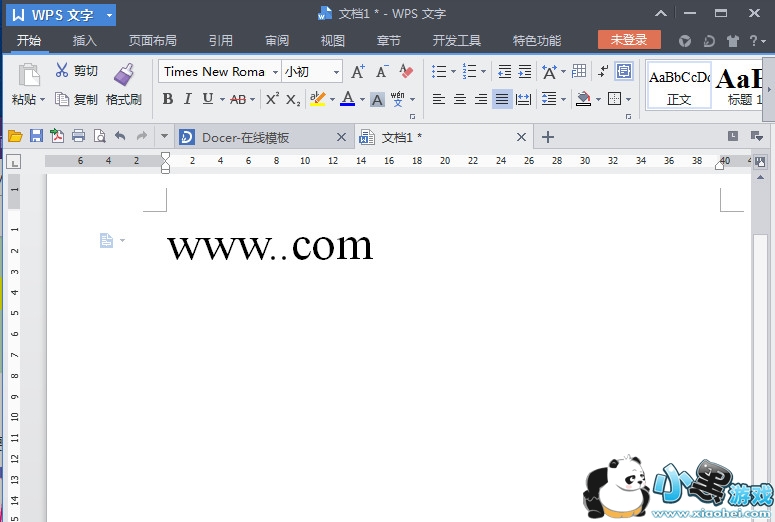This screenshot has width=775, height=522.
Task: Decrease font size with the A- icon
Action: pyautogui.click(x=382, y=72)
